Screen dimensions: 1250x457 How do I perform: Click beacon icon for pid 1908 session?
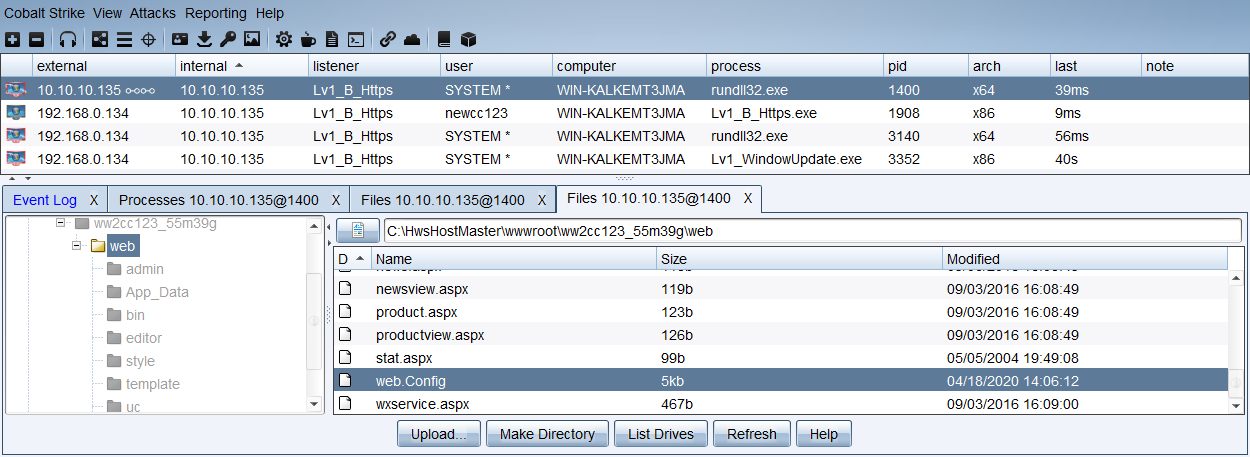(16, 113)
